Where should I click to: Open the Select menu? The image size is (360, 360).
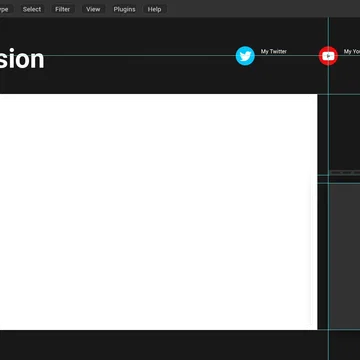32,9
